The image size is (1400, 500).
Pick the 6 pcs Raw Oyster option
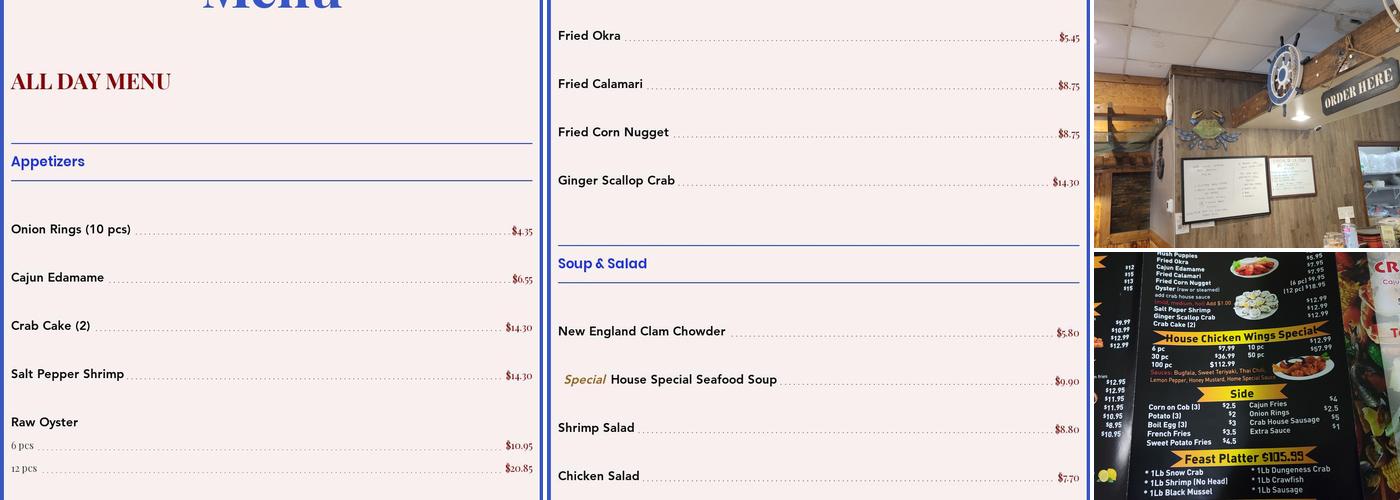click(23, 446)
